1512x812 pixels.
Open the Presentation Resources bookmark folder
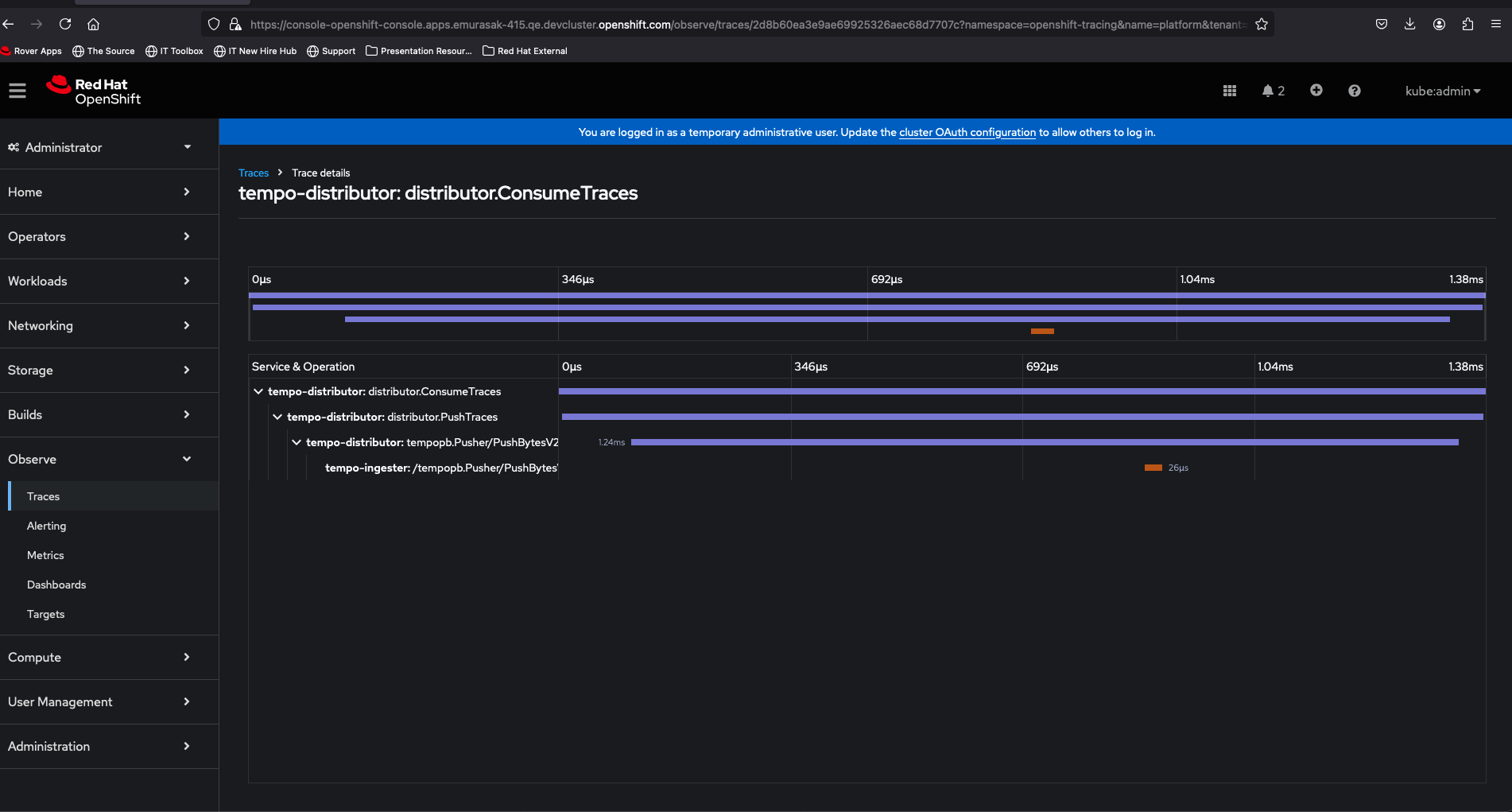[419, 51]
